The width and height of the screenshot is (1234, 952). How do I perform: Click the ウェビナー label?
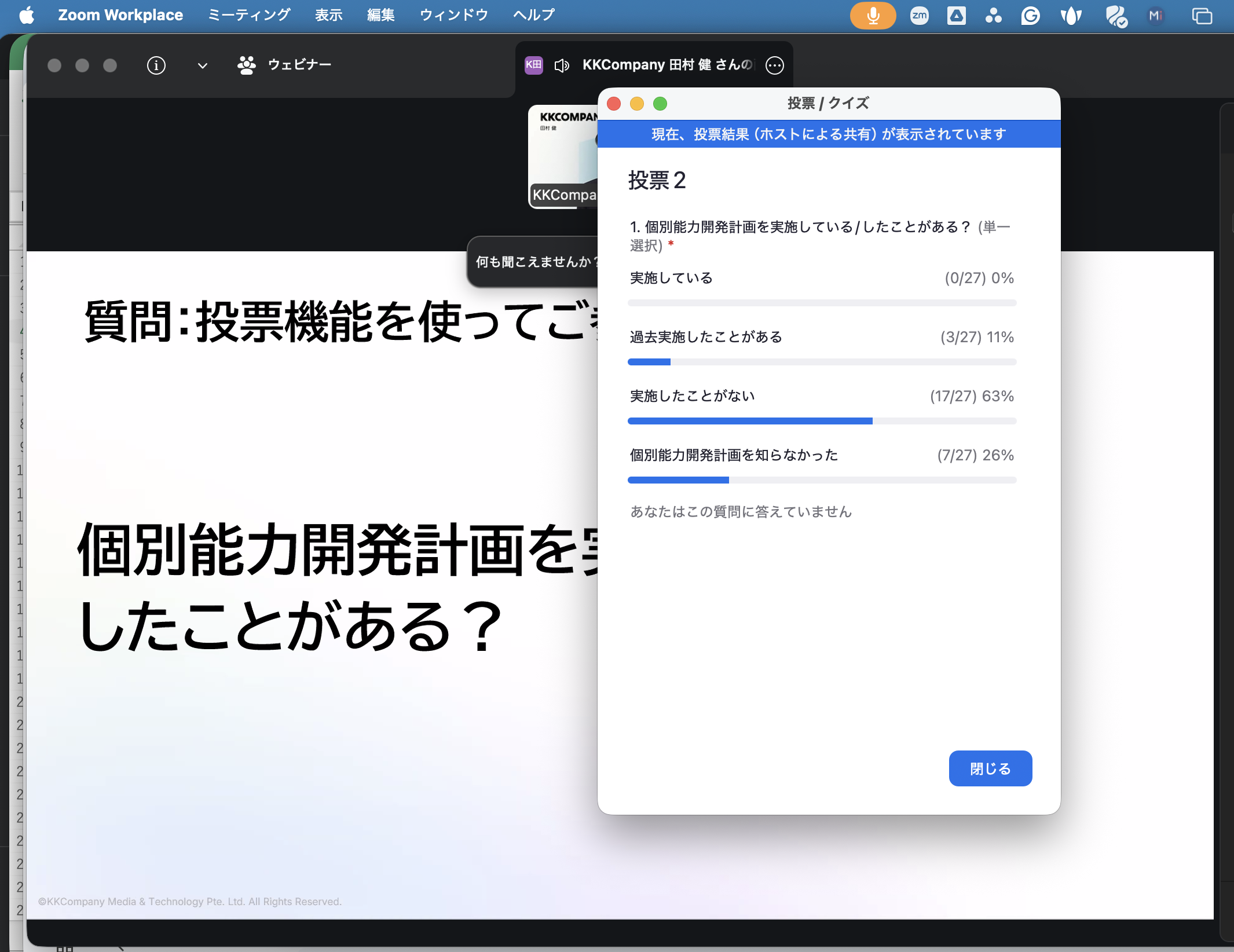pyautogui.click(x=300, y=65)
